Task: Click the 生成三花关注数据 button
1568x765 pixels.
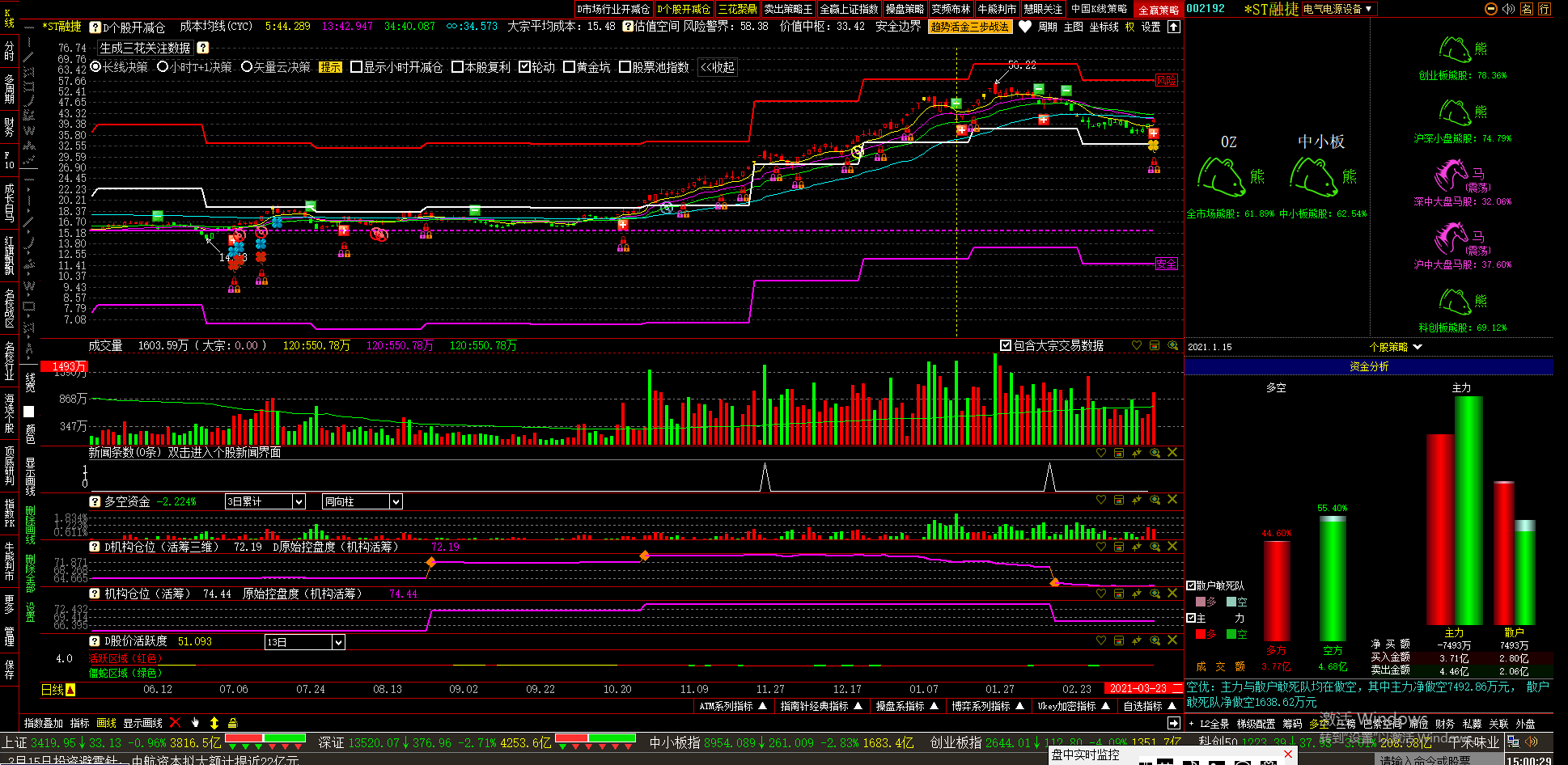Action: [146, 48]
